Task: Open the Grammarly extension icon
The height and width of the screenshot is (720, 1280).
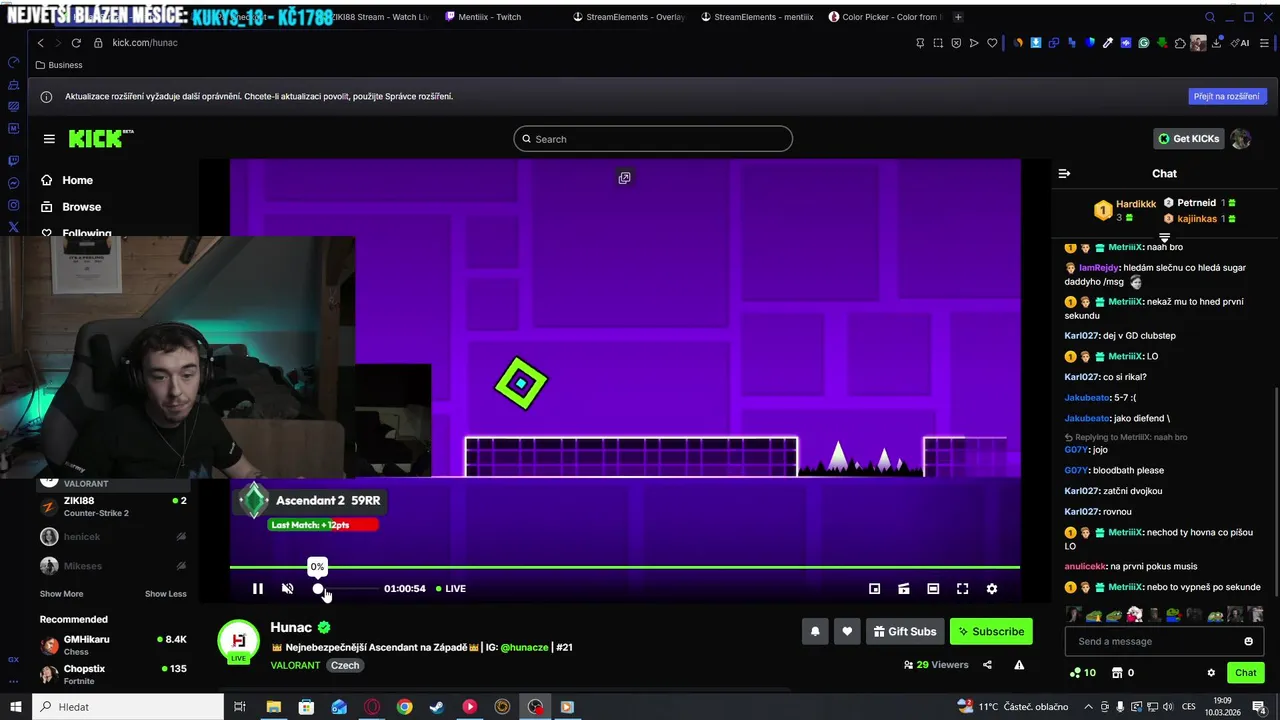Action: tap(1144, 43)
